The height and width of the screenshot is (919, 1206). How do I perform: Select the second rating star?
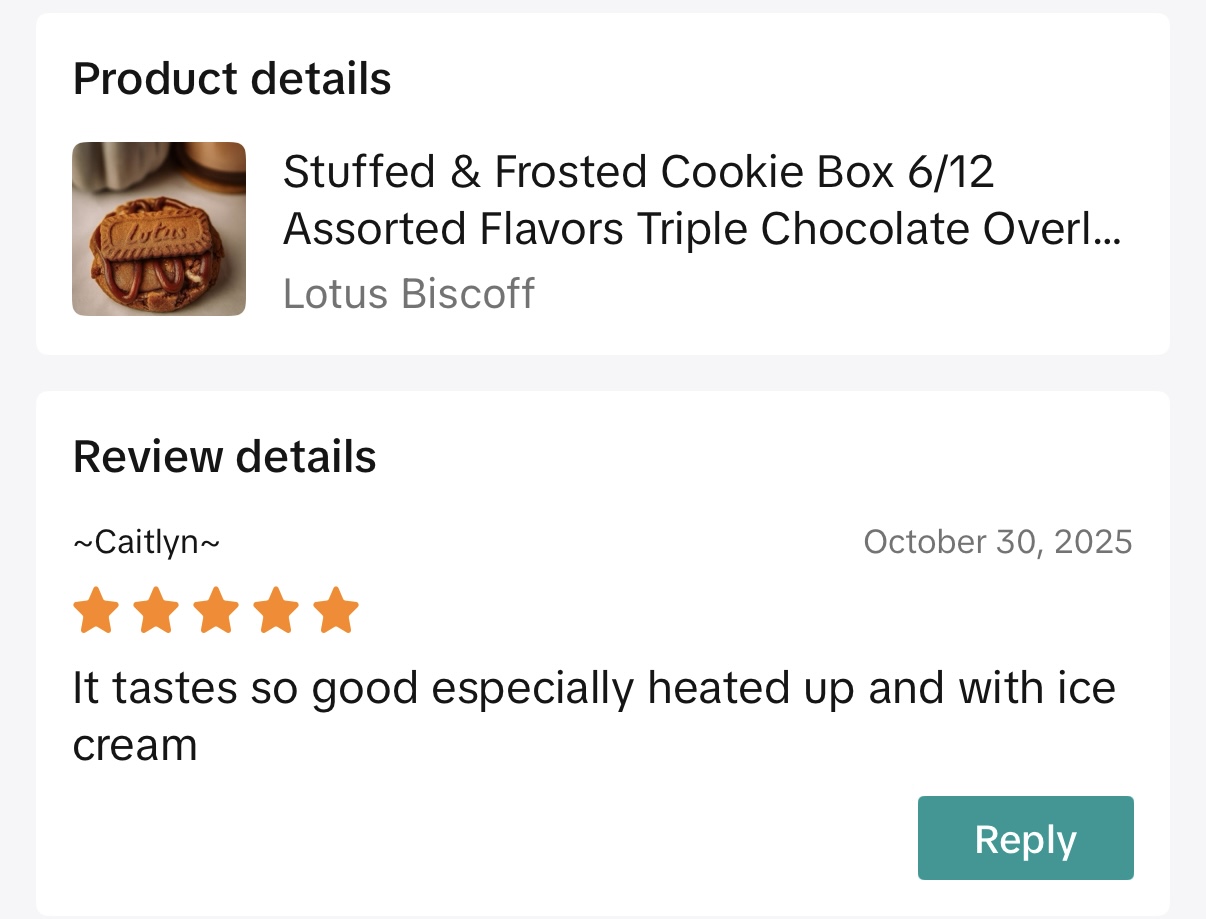point(156,611)
